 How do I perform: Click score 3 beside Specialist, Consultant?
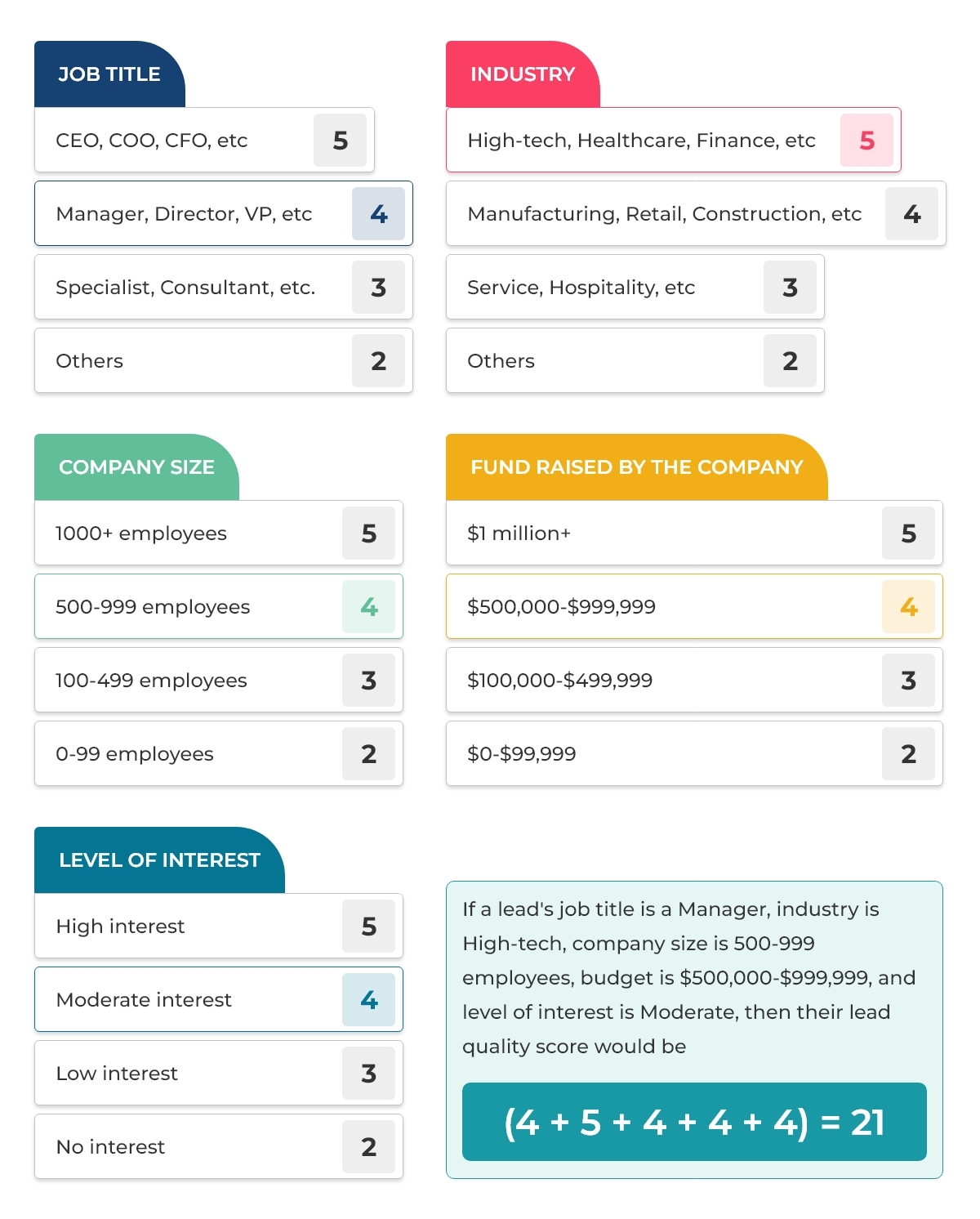378,287
